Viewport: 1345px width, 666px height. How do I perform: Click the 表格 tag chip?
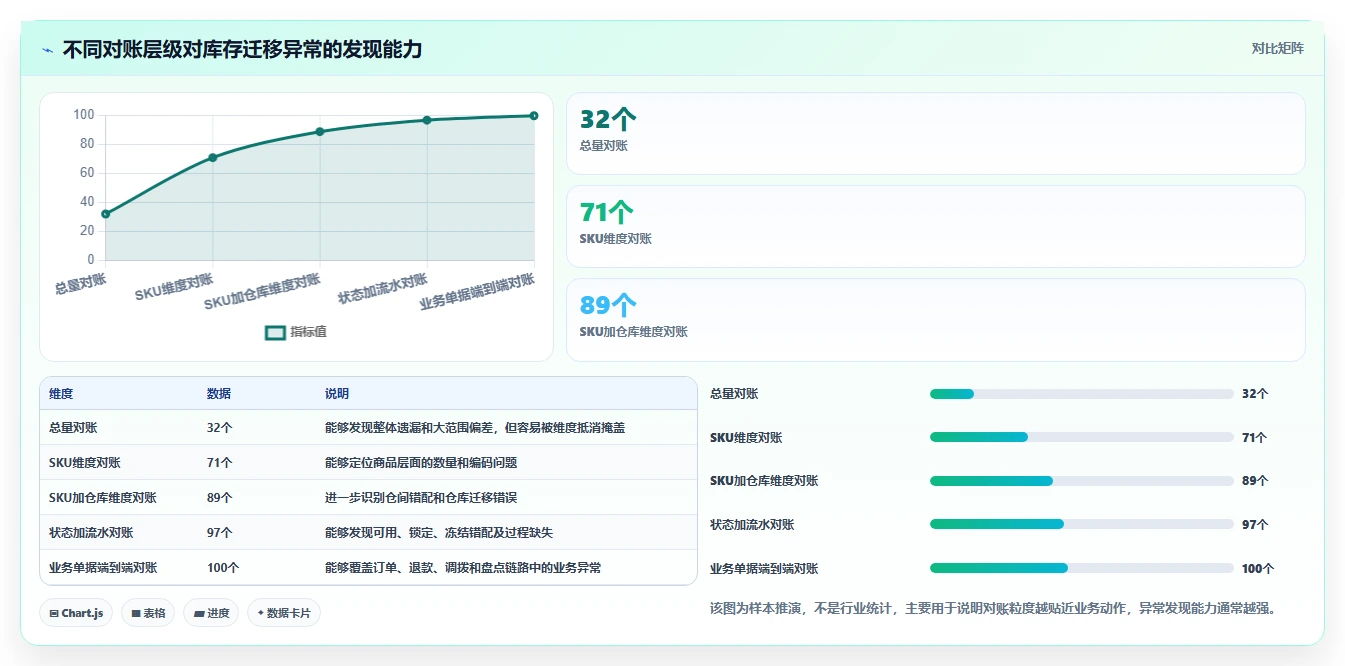click(x=148, y=613)
